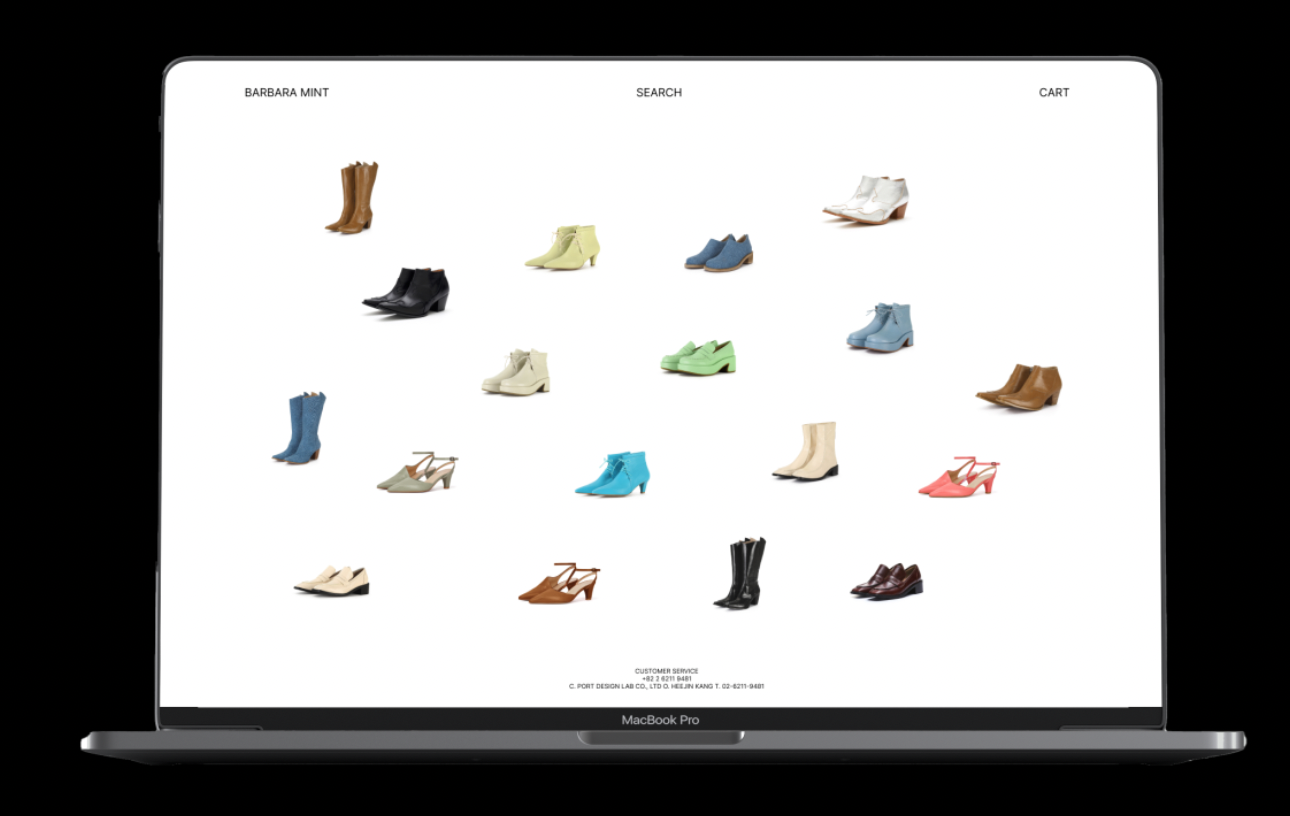View the coral pink ankle-strap heels
This screenshot has width=1290, height=816.
(x=959, y=477)
